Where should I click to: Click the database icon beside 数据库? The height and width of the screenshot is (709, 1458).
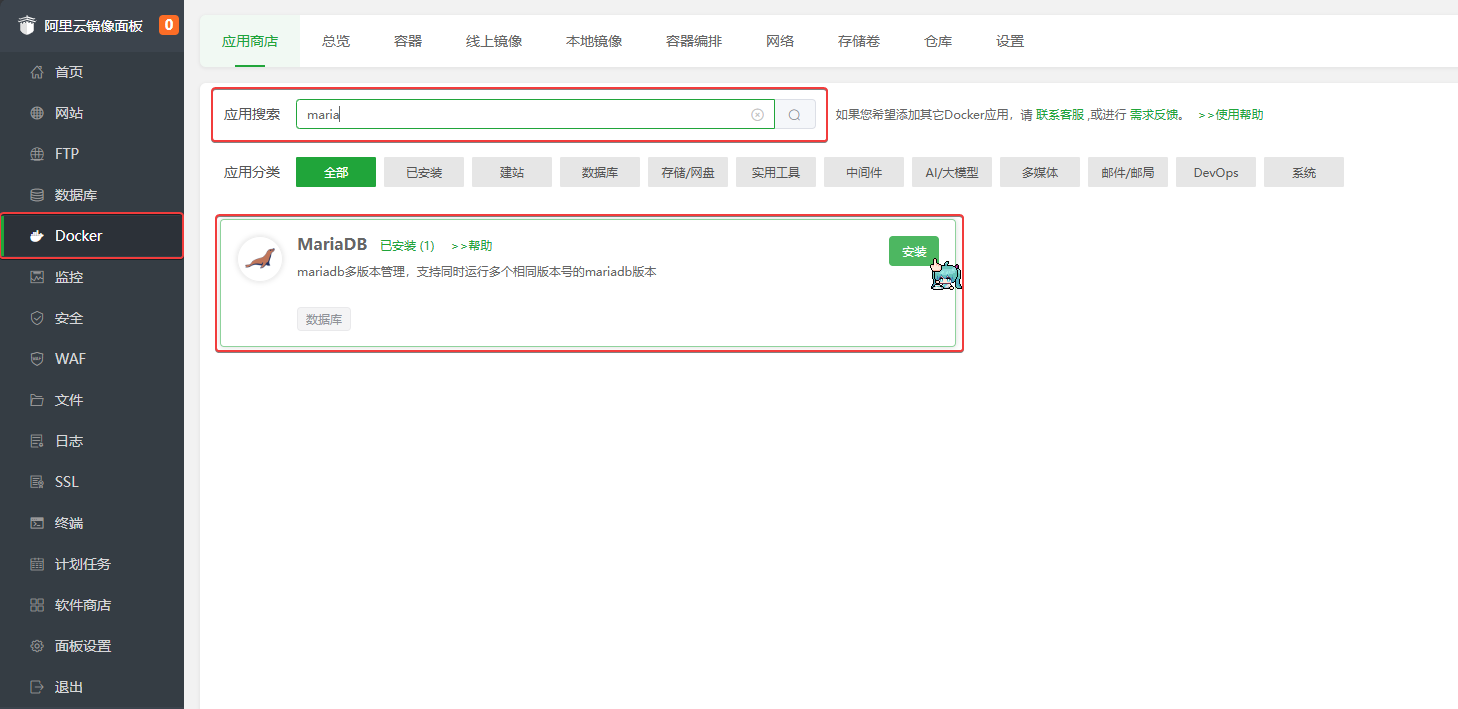click(x=37, y=195)
